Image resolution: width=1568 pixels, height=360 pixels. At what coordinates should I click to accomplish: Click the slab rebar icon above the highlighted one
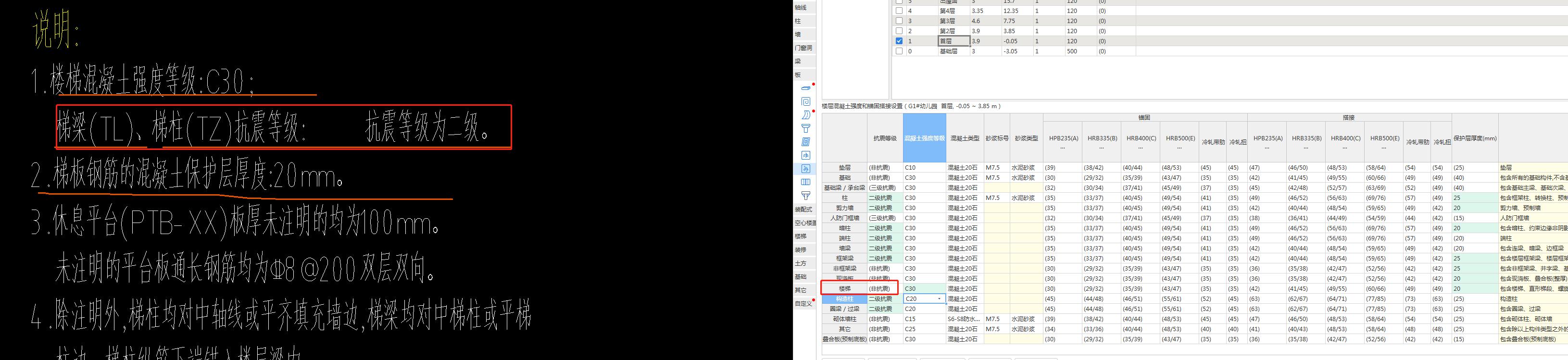coord(805,155)
